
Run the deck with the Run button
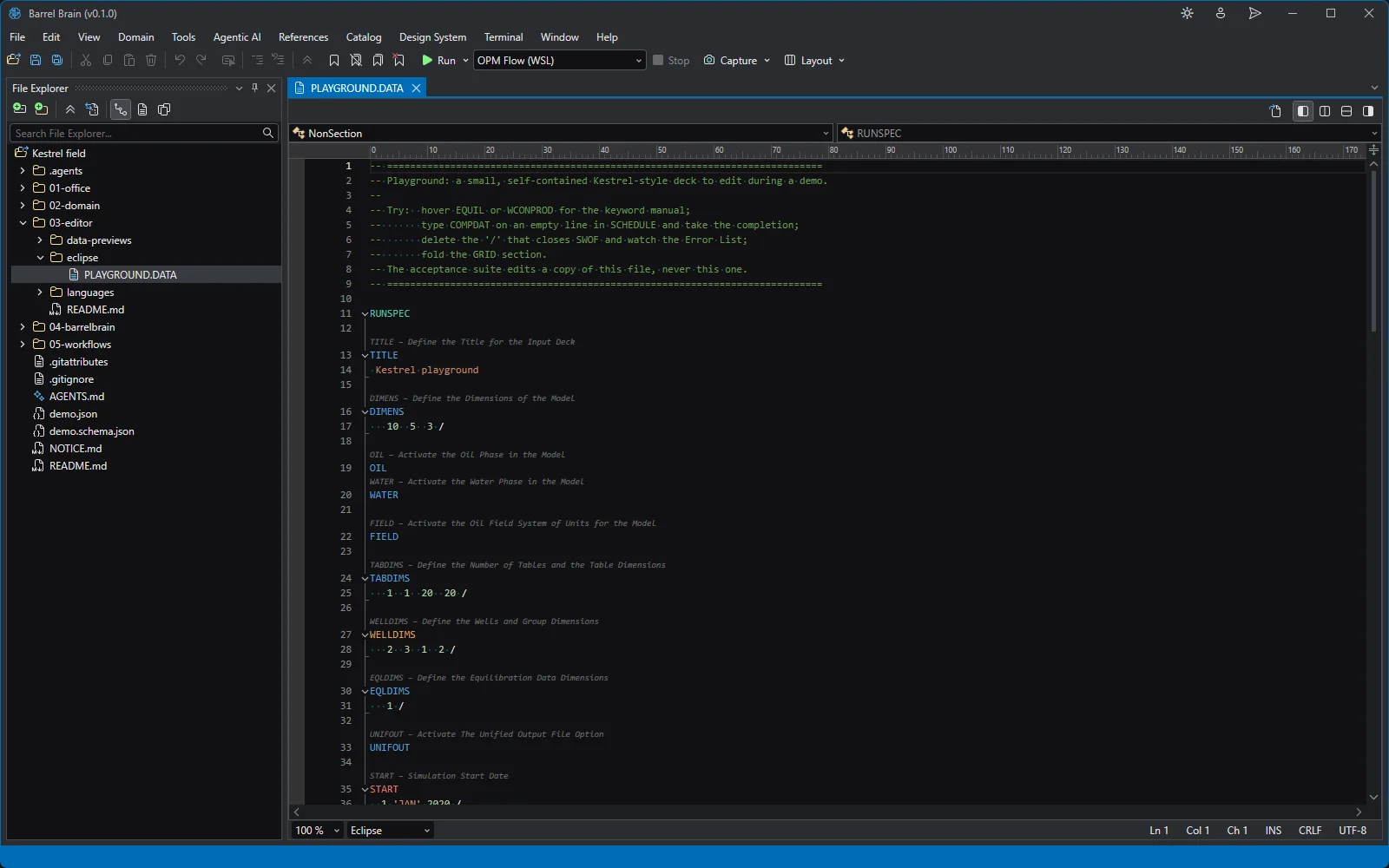(x=438, y=60)
